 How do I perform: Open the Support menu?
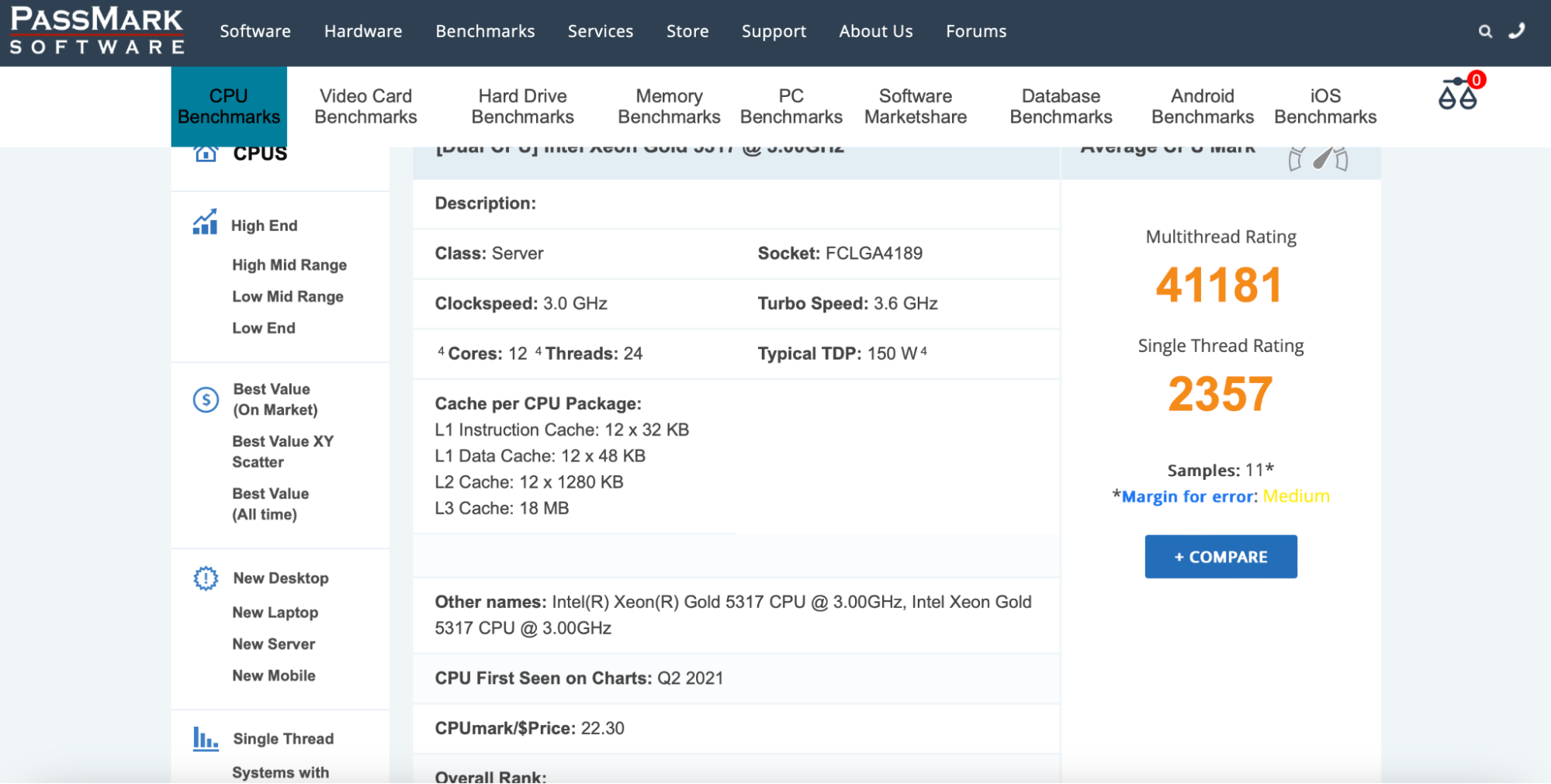(774, 32)
